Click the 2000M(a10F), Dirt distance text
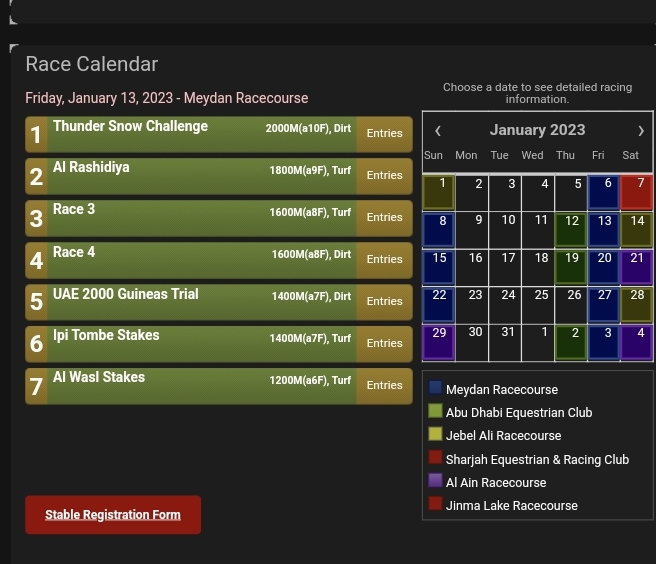 (308, 128)
